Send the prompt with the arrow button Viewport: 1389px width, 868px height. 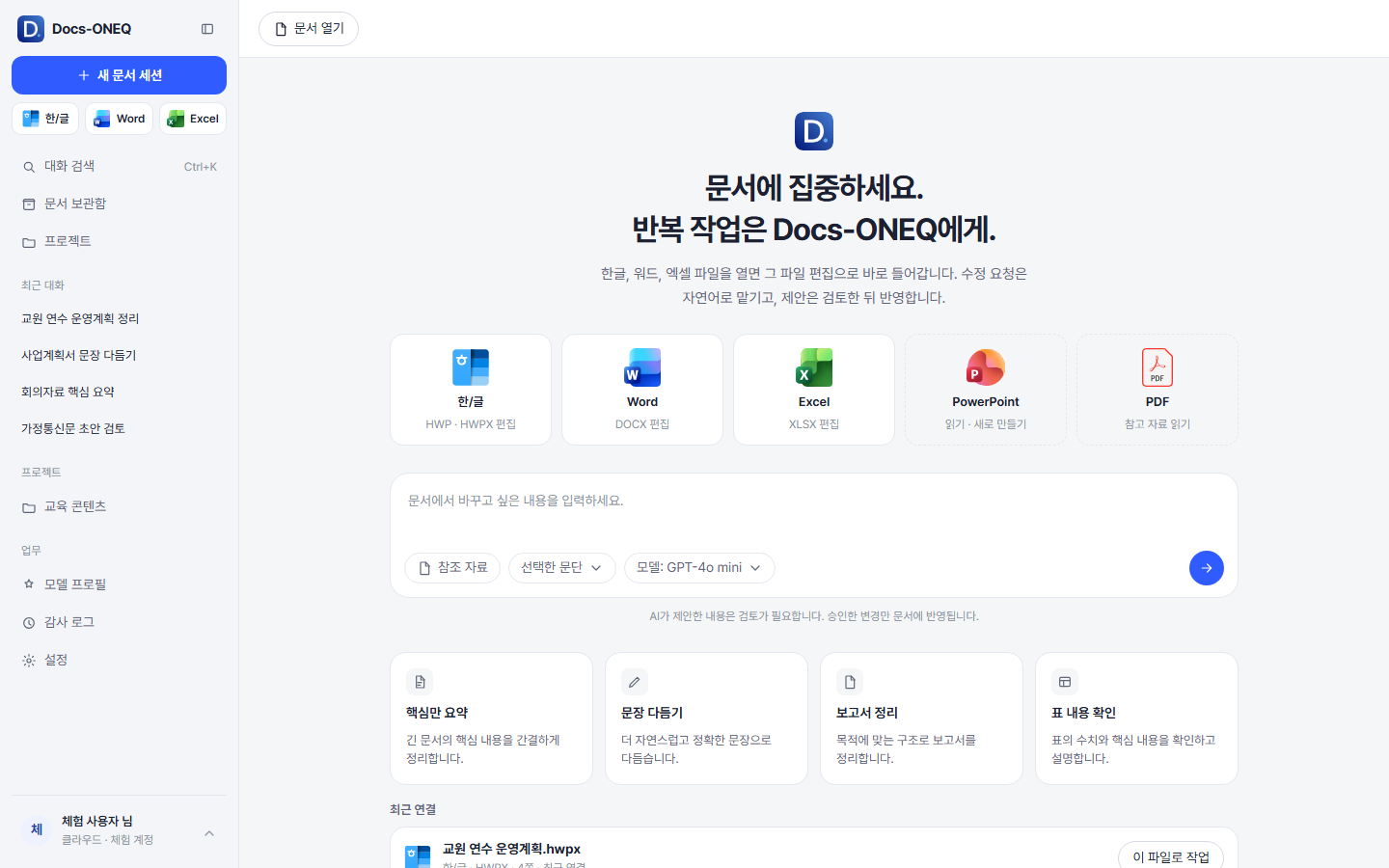(1207, 568)
